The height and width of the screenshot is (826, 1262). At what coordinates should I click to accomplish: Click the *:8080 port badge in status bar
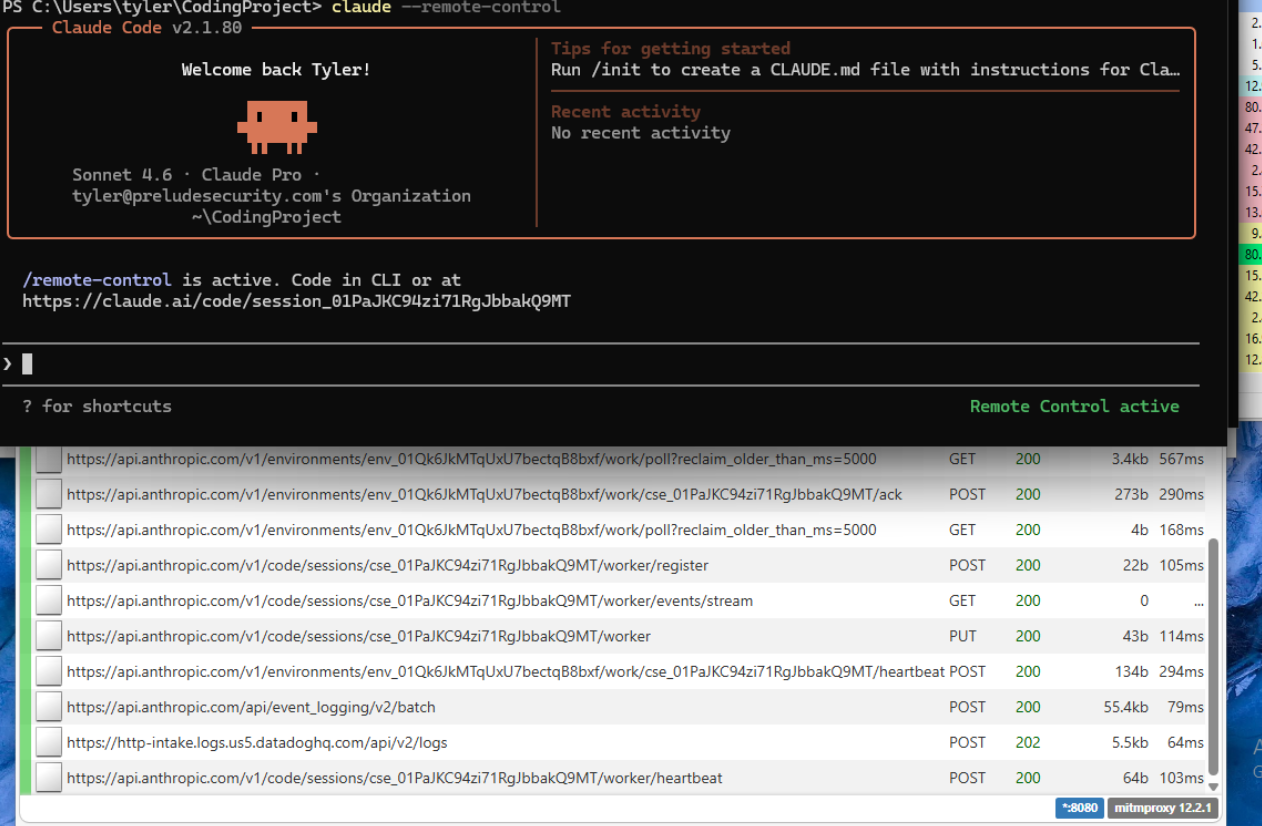pyautogui.click(x=1077, y=808)
